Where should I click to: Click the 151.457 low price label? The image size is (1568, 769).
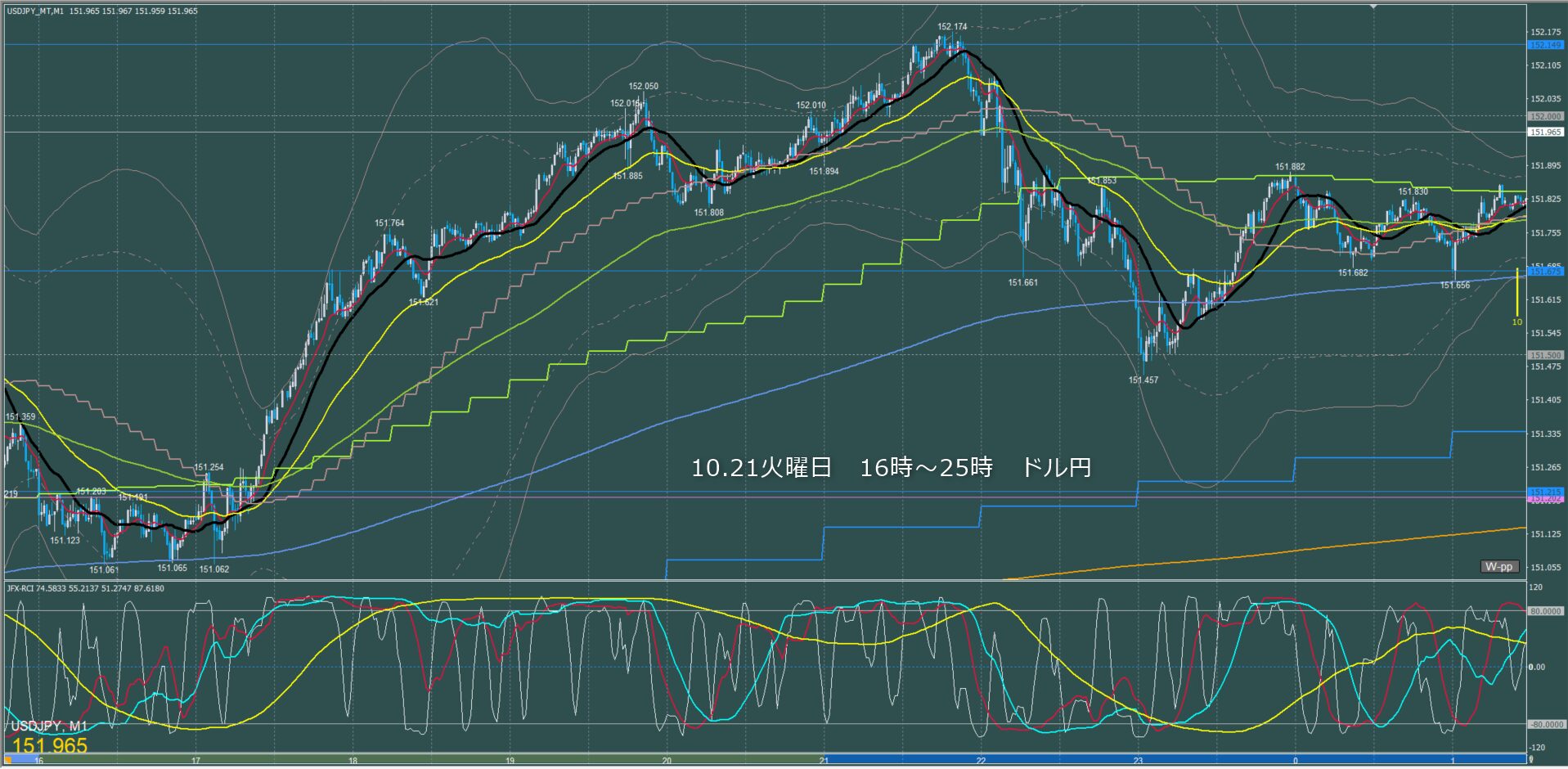tap(1143, 380)
